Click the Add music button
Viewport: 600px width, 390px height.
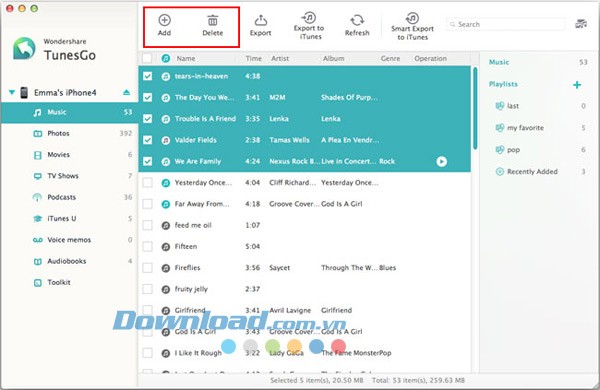[165, 25]
